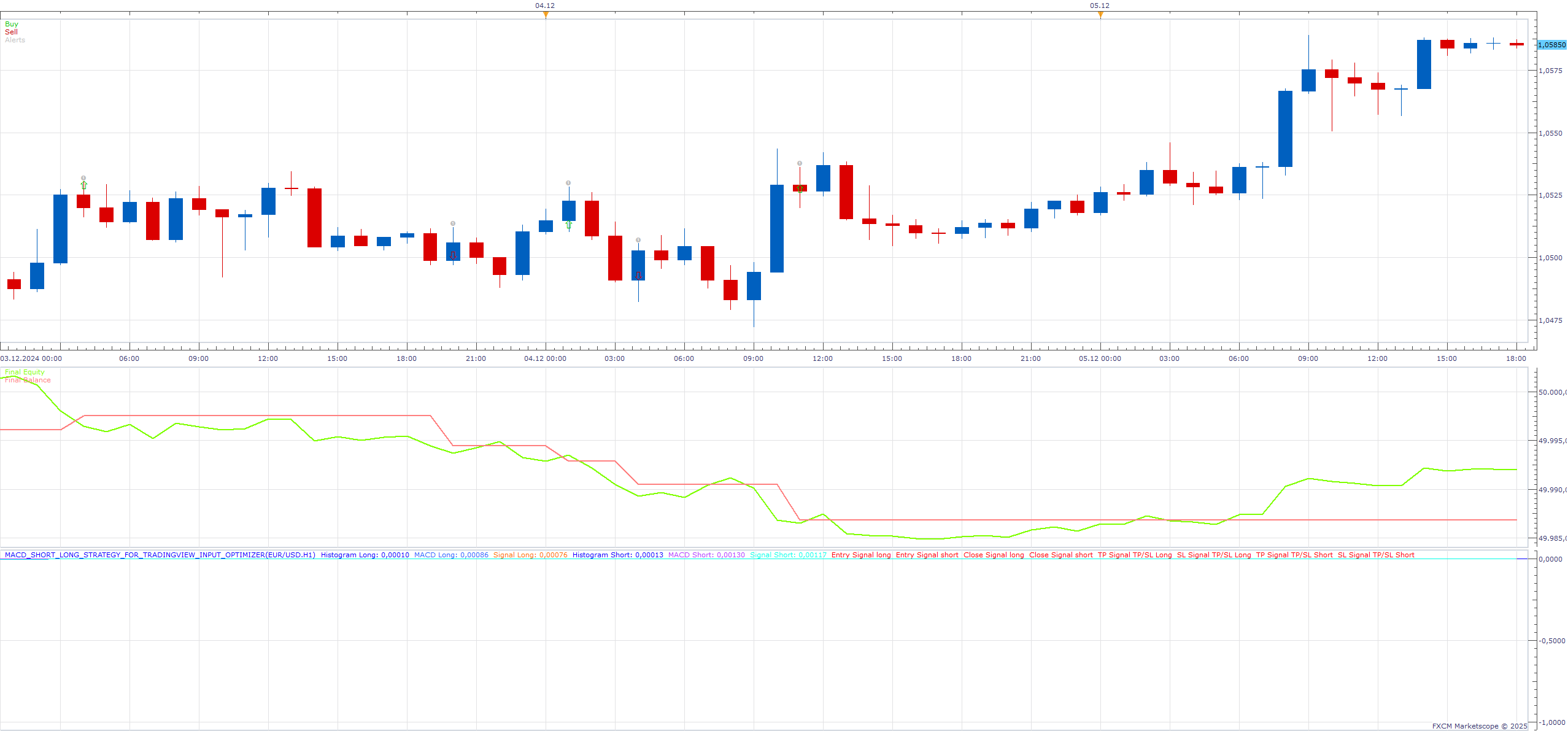Click the alert dot above the 04.12 04:00 candle
1568x731 pixels.
[638, 240]
